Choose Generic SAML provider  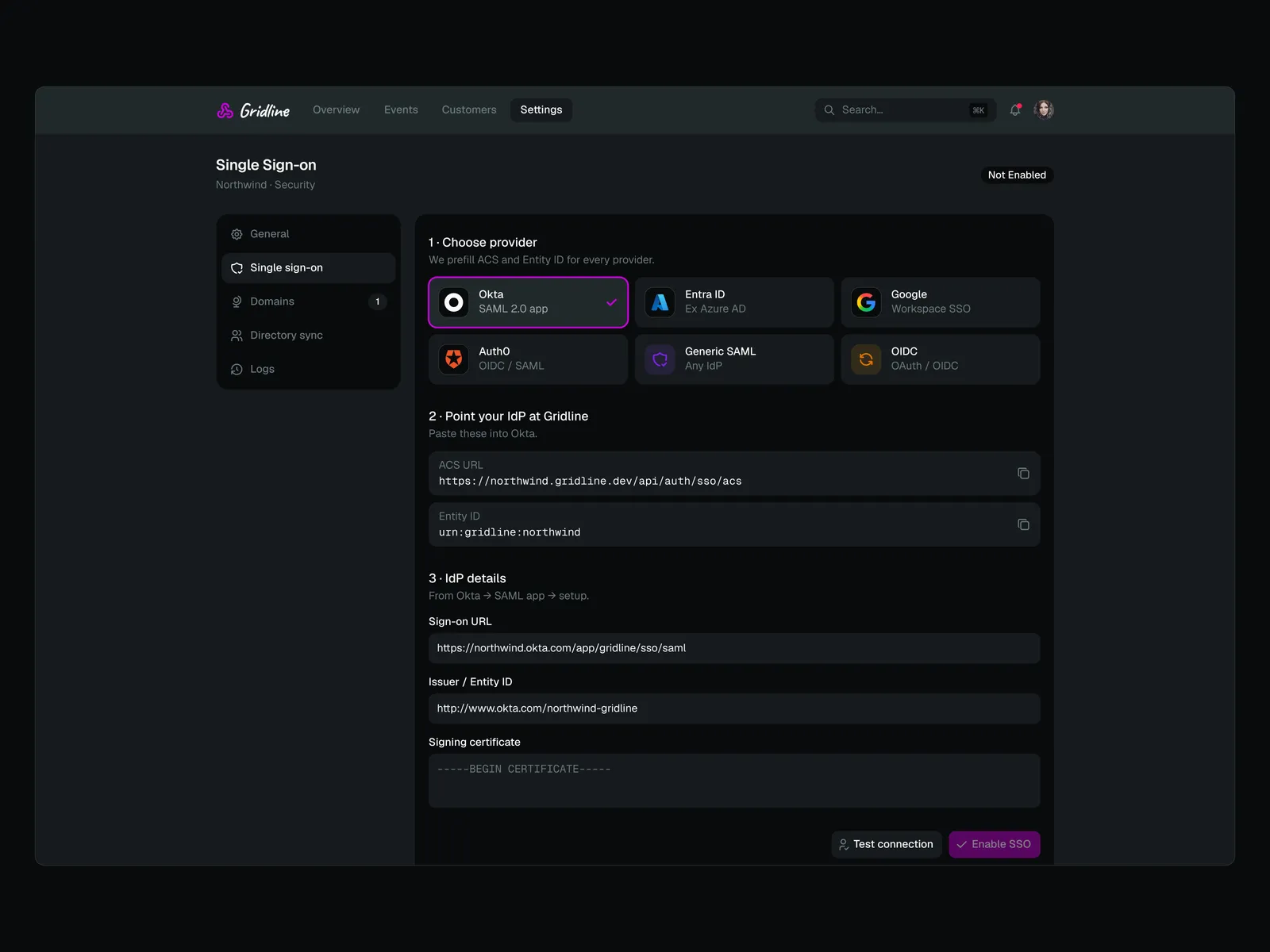pos(734,359)
